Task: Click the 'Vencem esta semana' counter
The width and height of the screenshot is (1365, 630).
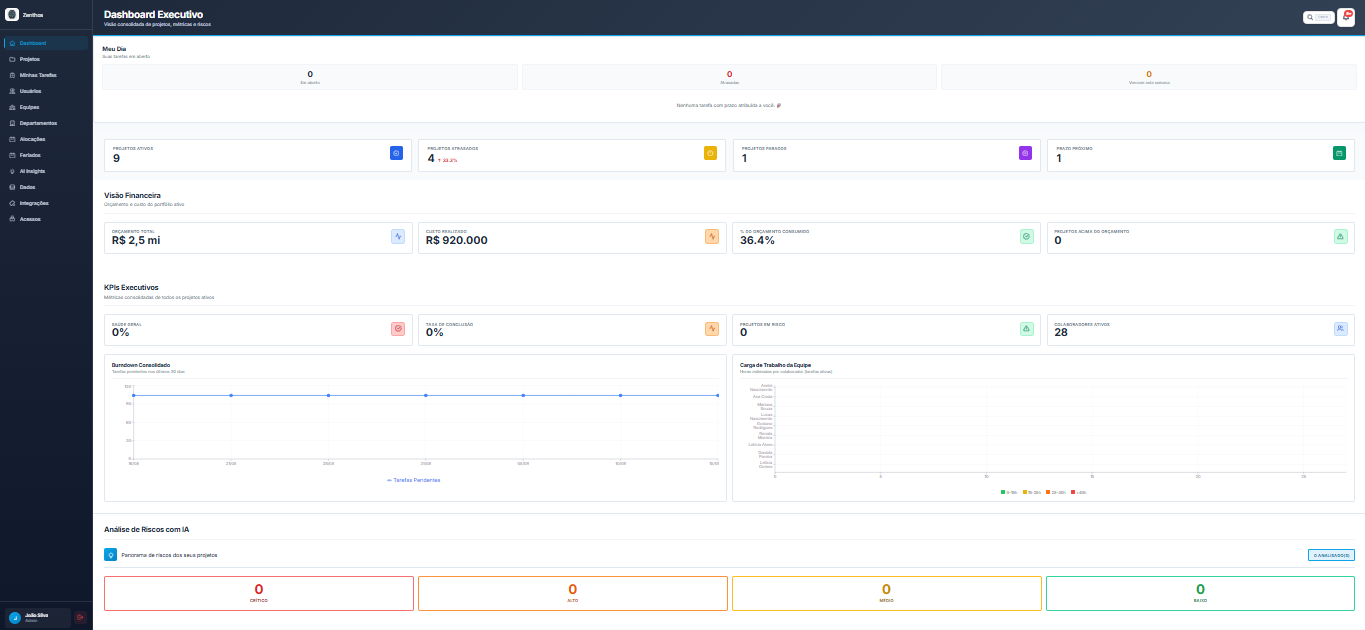Action: pos(1149,77)
